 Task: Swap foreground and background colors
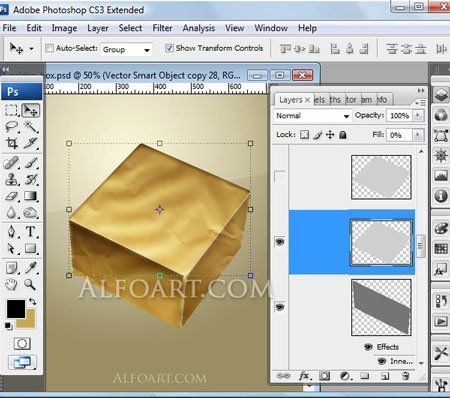(32, 302)
